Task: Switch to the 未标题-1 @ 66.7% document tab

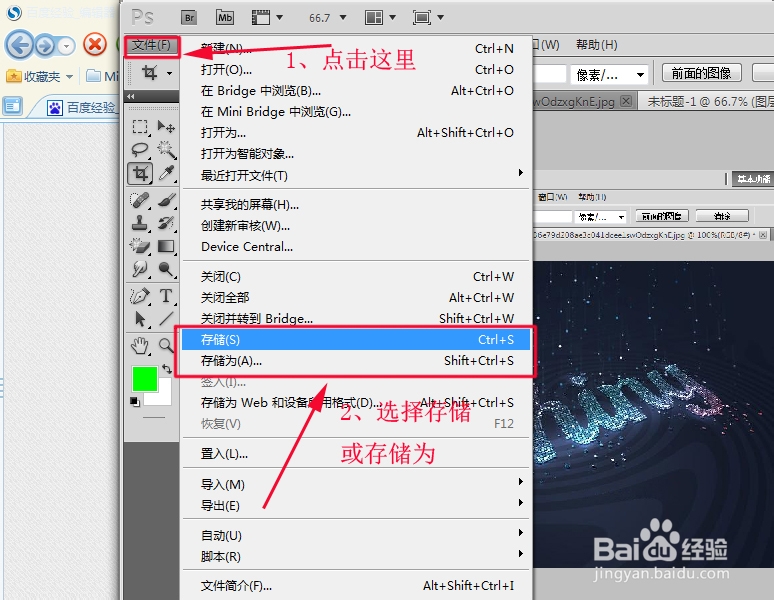Action: (x=706, y=102)
